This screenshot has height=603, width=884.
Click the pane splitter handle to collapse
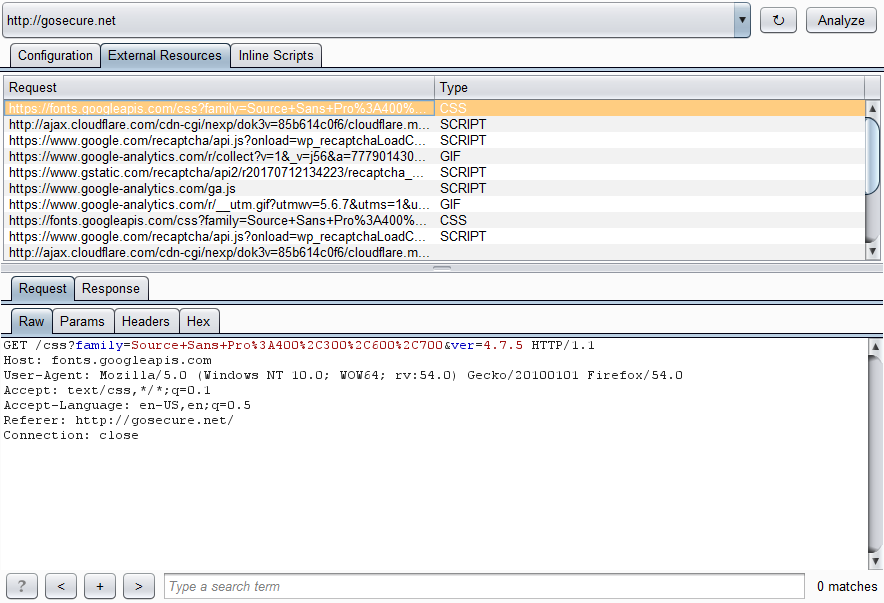tap(442, 267)
